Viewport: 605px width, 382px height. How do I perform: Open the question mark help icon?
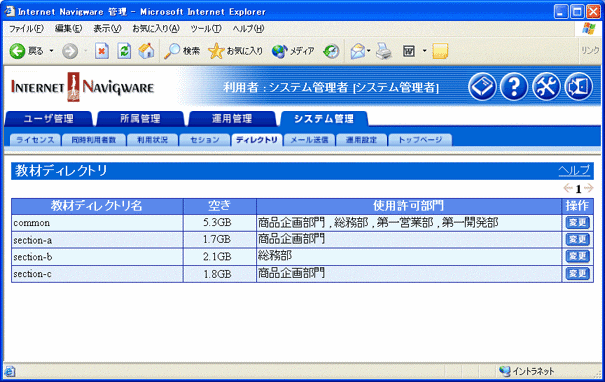tap(514, 86)
